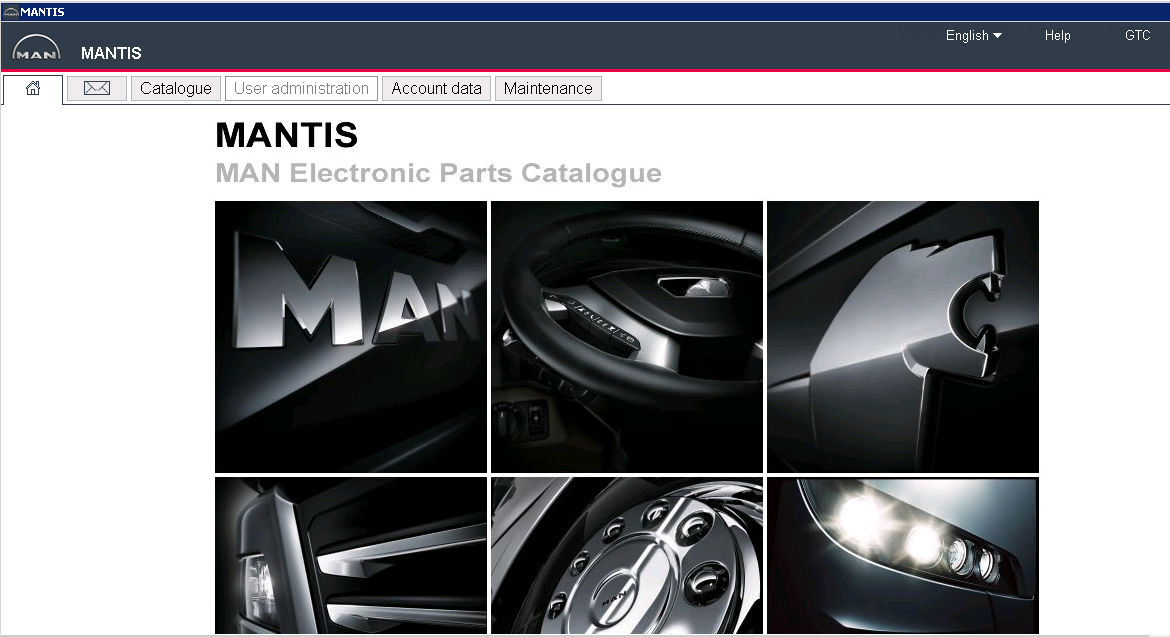Expand the English language dropdown
Viewport: 1170px width, 637px height.
tap(974, 36)
